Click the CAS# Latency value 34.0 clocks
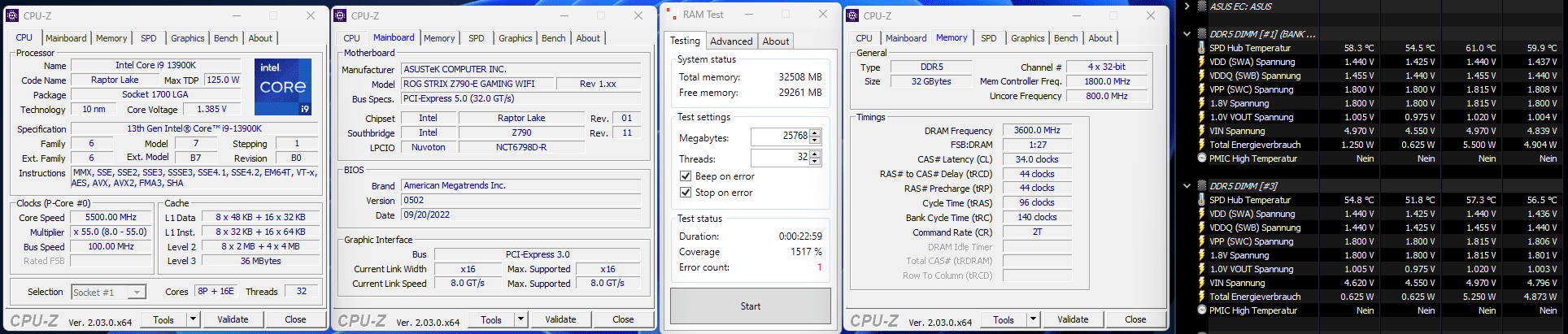The width and height of the screenshot is (1568, 334). tap(1037, 159)
